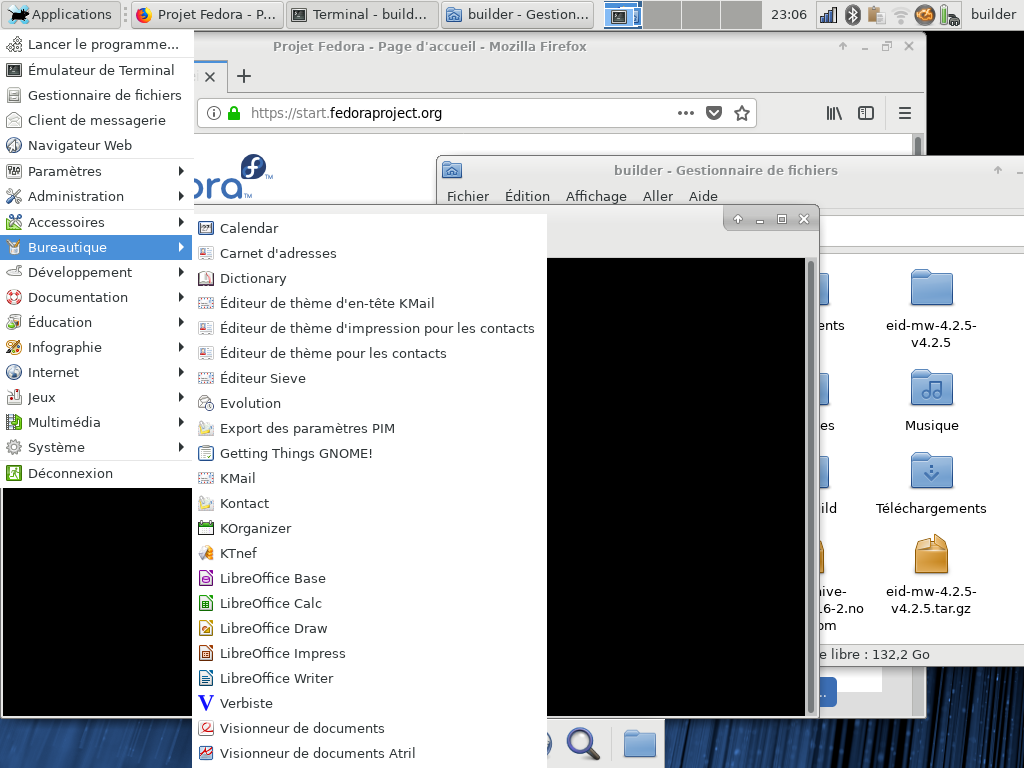The height and width of the screenshot is (768, 1024).
Task: Launch the Dictionary application
Action: point(370,278)
